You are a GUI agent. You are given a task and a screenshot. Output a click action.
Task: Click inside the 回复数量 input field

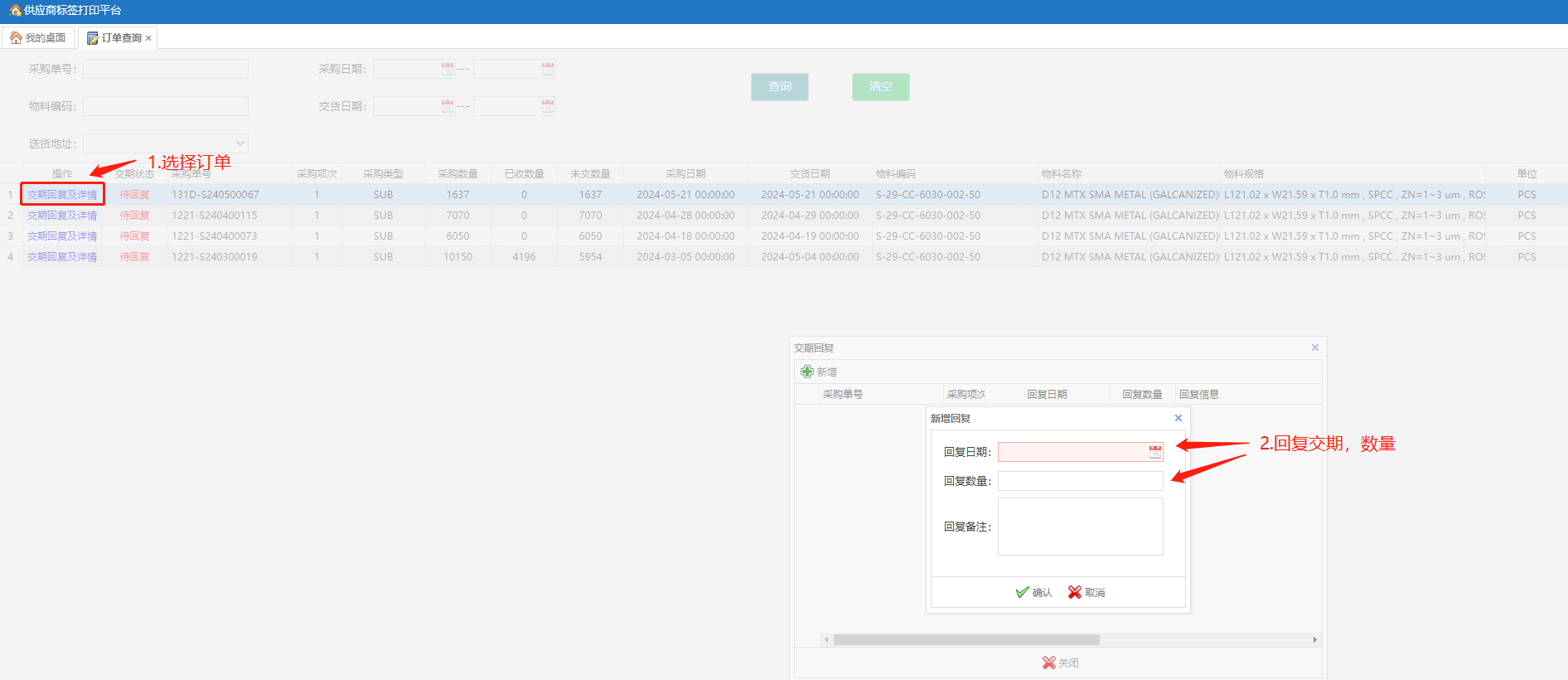pyautogui.click(x=1079, y=481)
